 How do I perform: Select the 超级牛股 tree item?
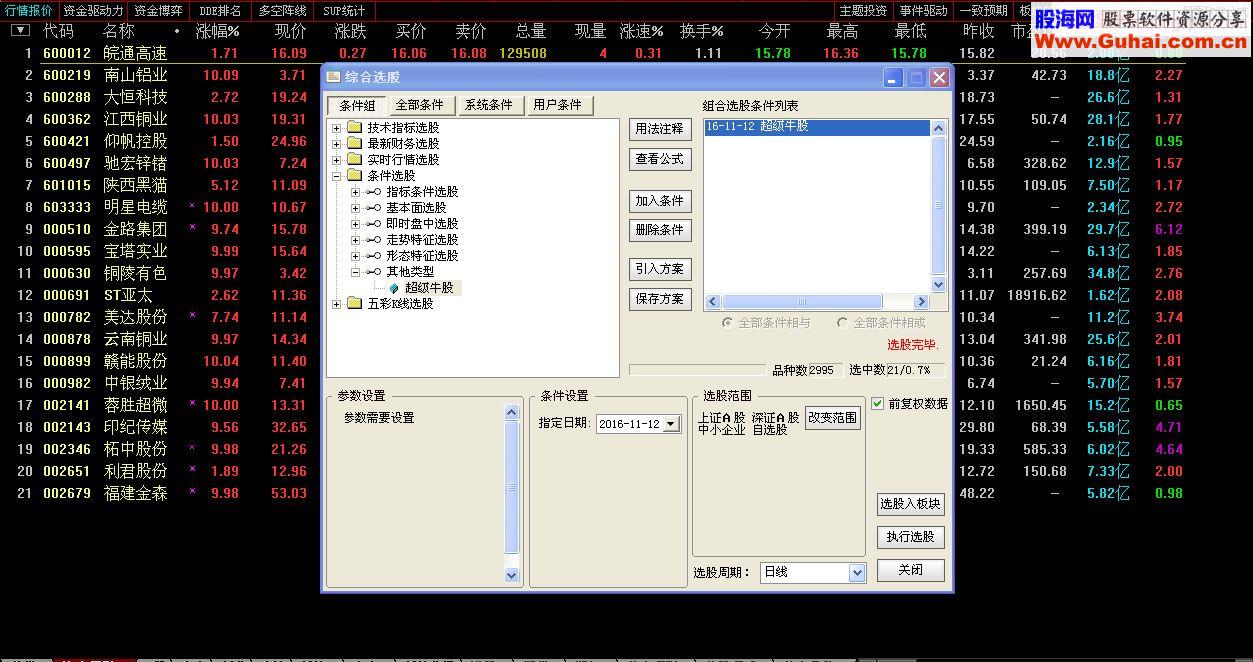(429, 288)
